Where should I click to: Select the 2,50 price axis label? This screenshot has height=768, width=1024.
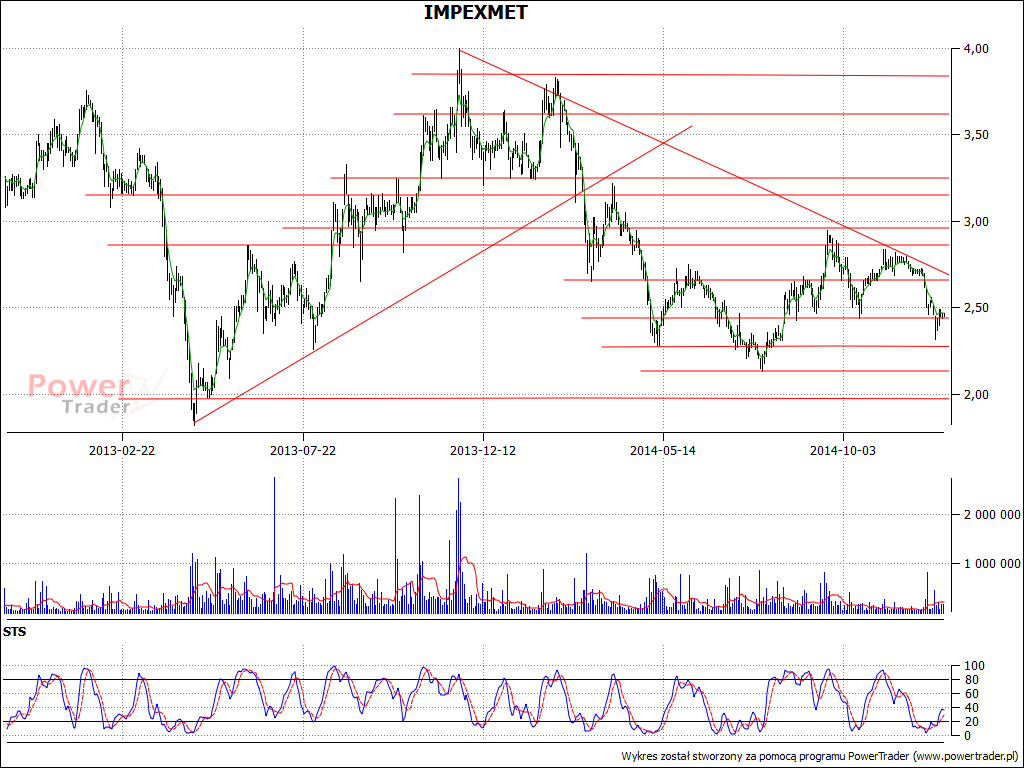[x=974, y=308]
